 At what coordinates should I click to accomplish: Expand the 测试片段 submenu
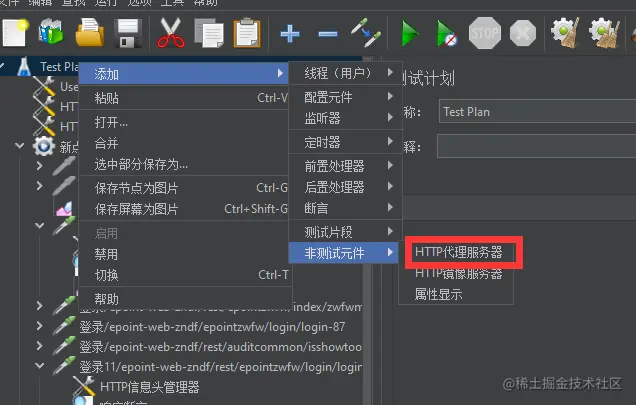click(x=346, y=232)
